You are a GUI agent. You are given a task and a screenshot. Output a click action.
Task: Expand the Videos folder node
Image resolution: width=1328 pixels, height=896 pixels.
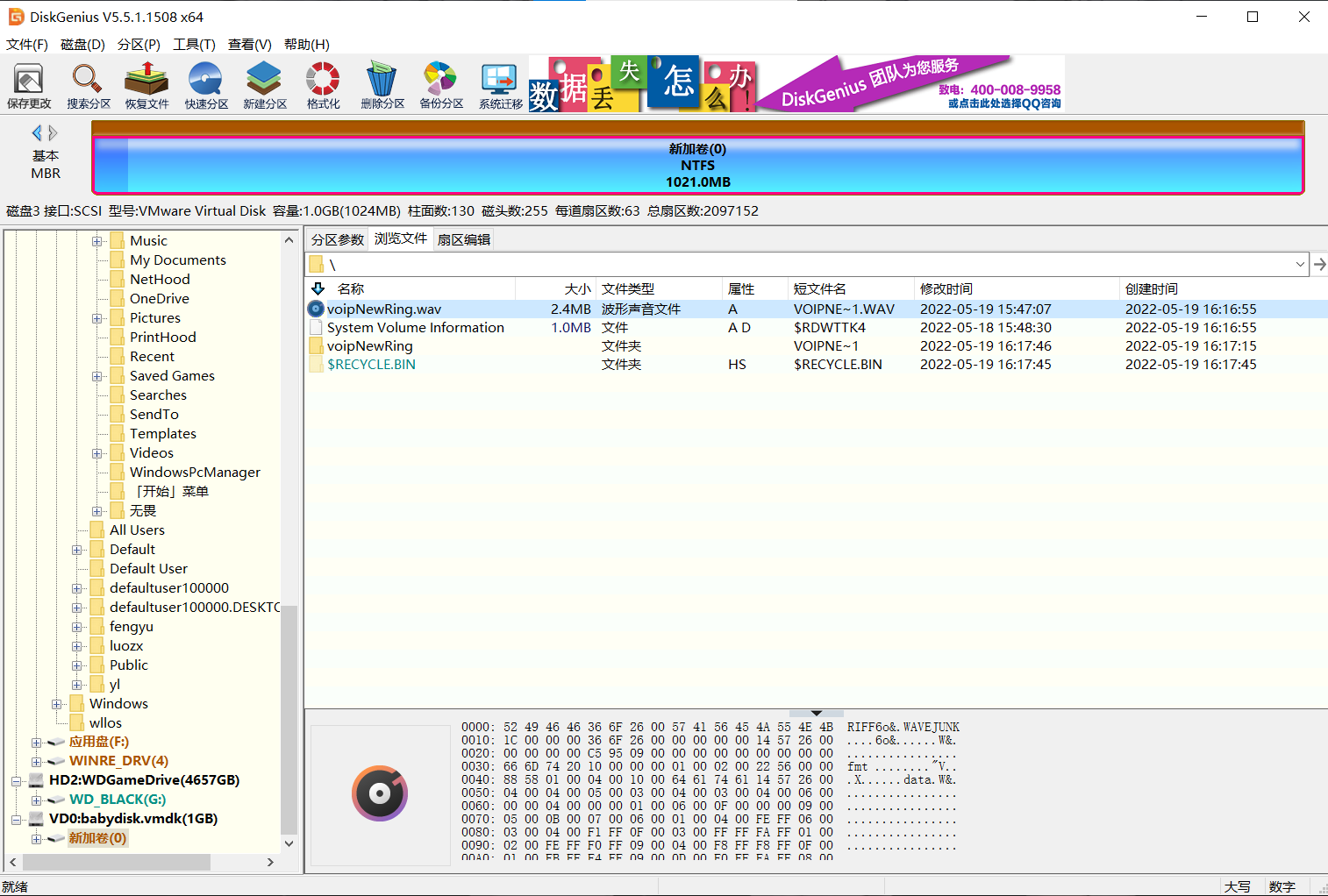(97, 453)
